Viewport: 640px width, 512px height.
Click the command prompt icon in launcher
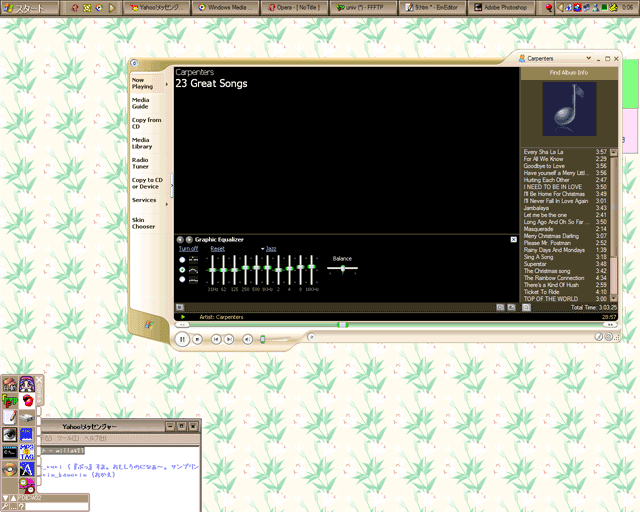(x=9, y=452)
